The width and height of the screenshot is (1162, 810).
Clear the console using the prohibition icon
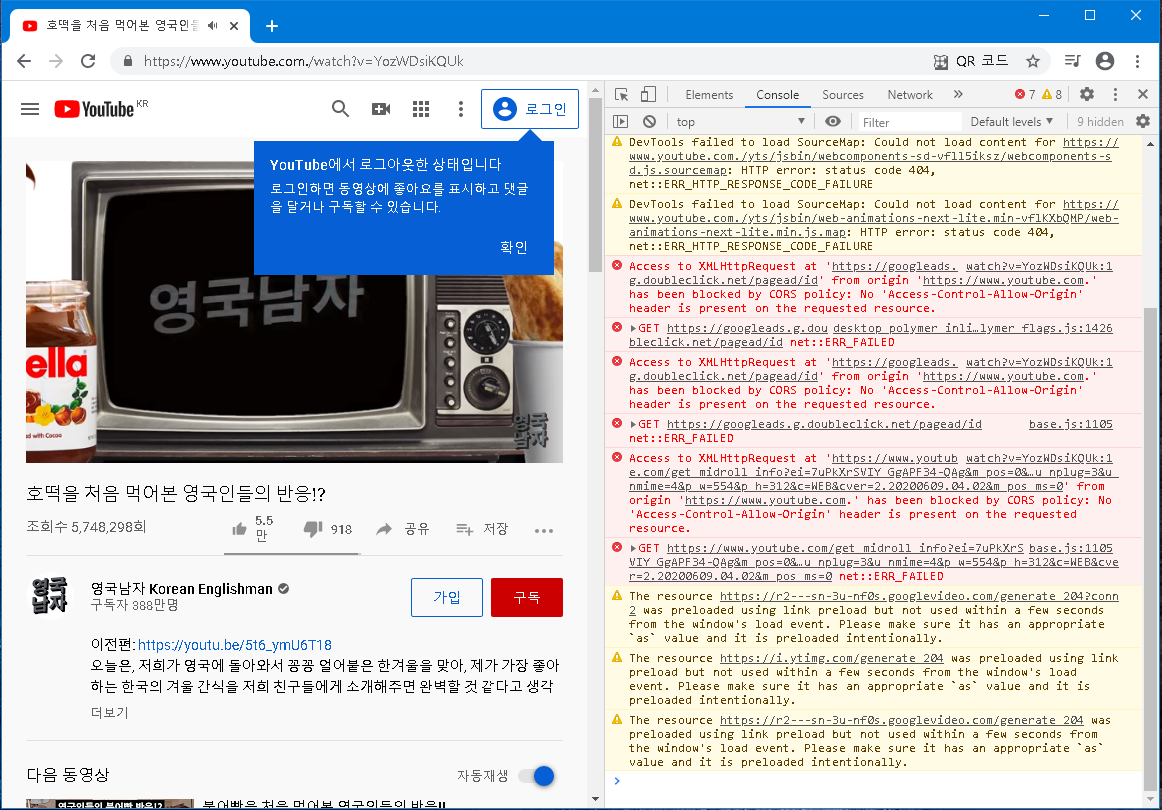pos(650,121)
